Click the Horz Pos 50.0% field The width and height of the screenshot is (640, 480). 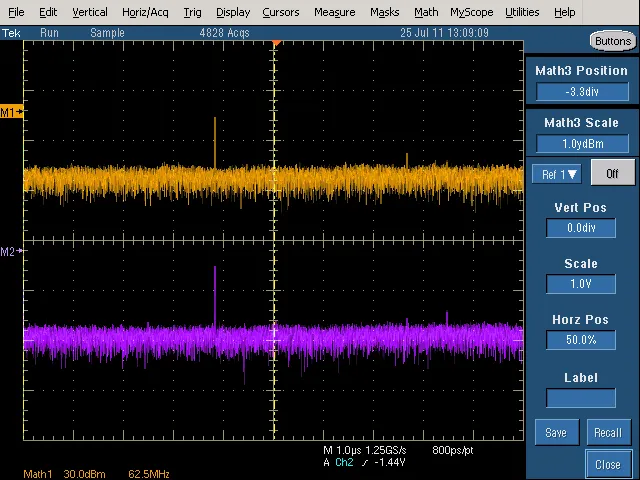tap(581, 340)
